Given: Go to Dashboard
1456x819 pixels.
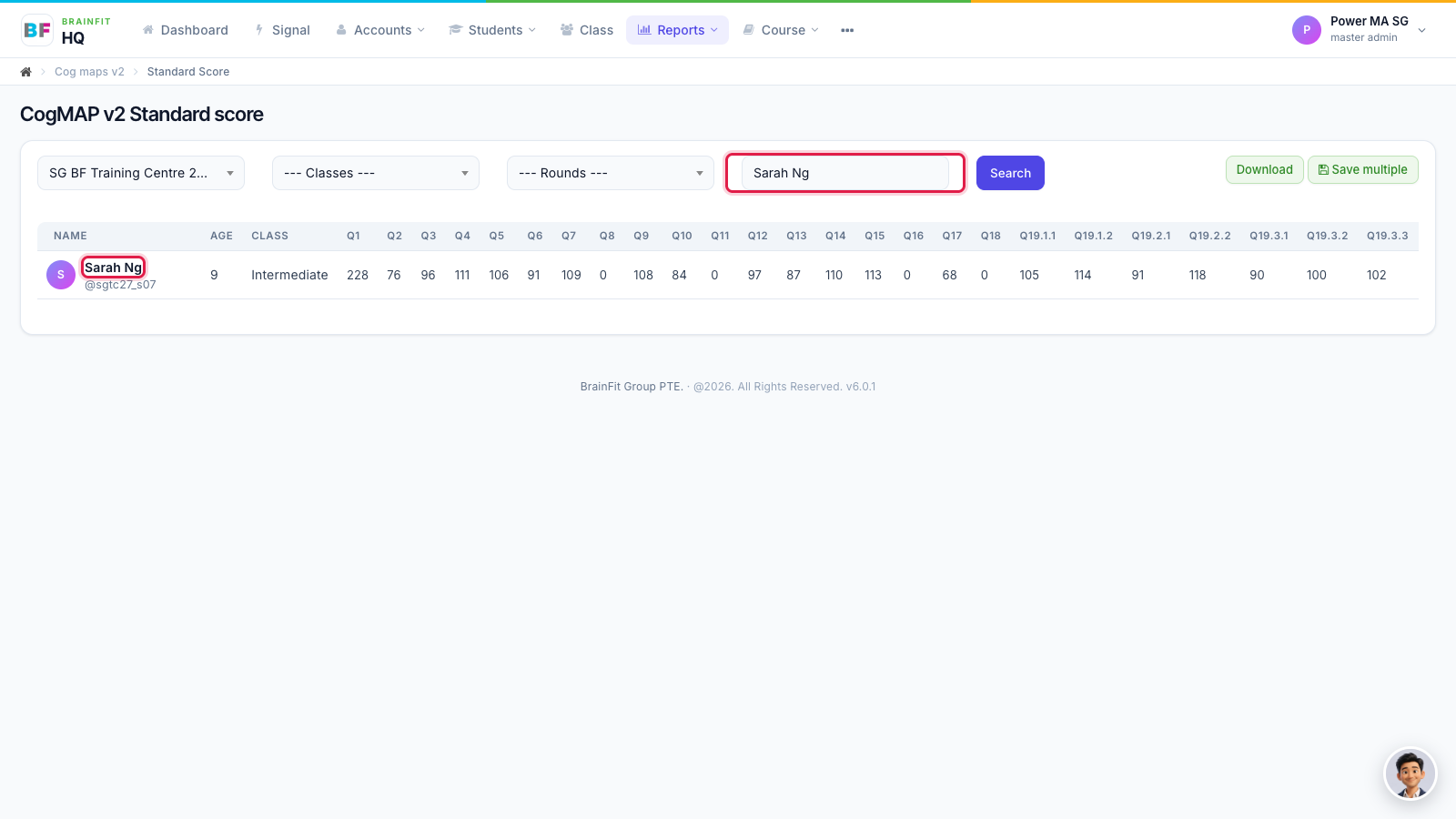Looking at the screenshot, I should point(186,30).
